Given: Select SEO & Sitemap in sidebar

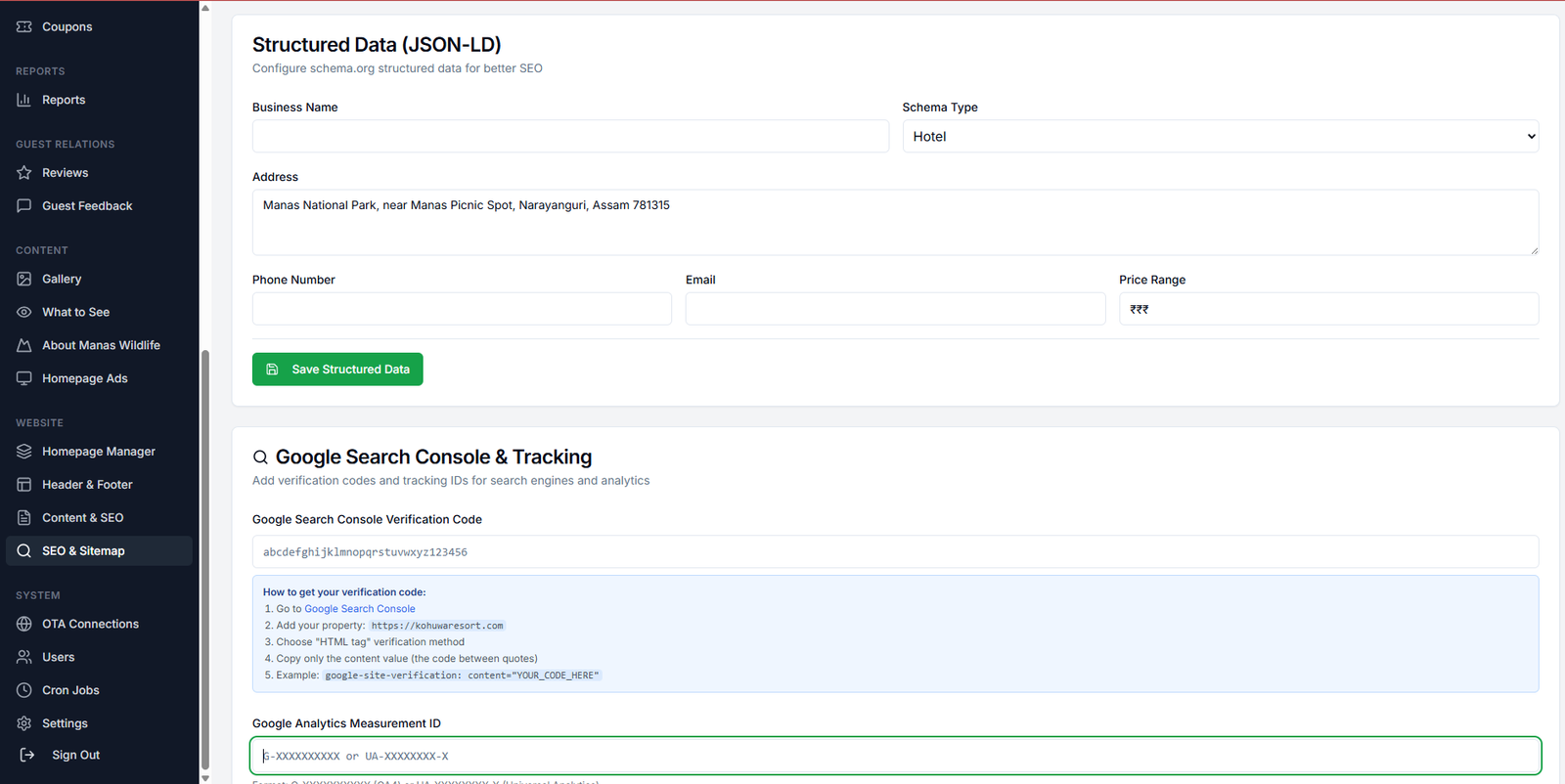Looking at the screenshot, I should [99, 551].
